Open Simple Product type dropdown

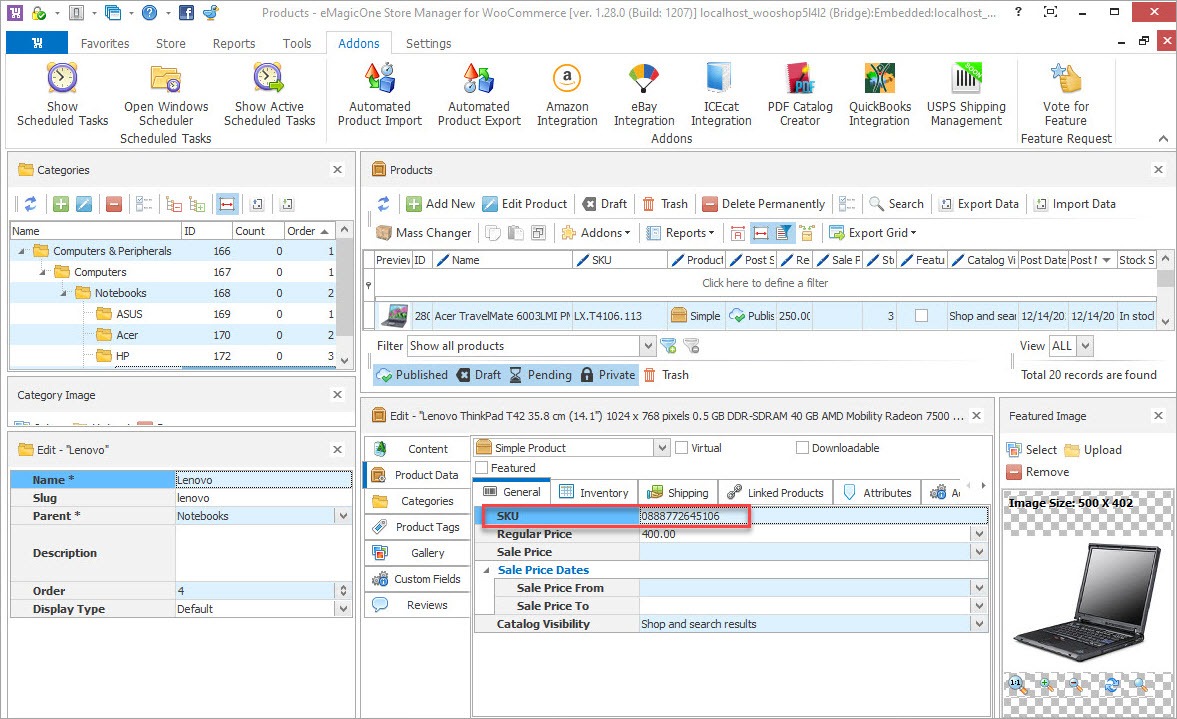[661, 448]
